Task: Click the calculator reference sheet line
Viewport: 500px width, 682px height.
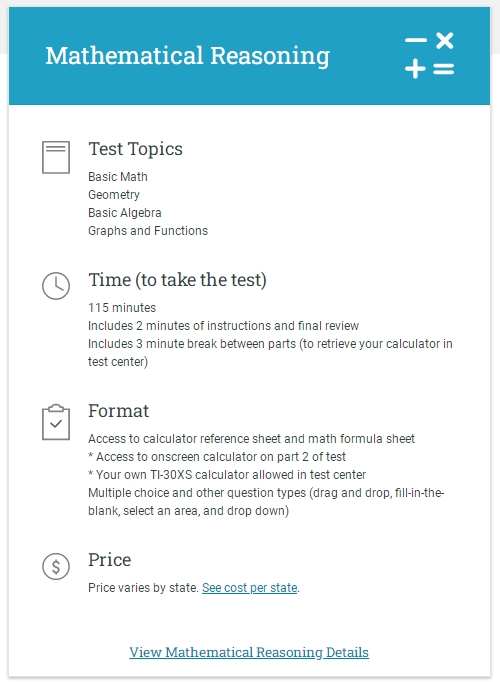Action: click(x=251, y=438)
